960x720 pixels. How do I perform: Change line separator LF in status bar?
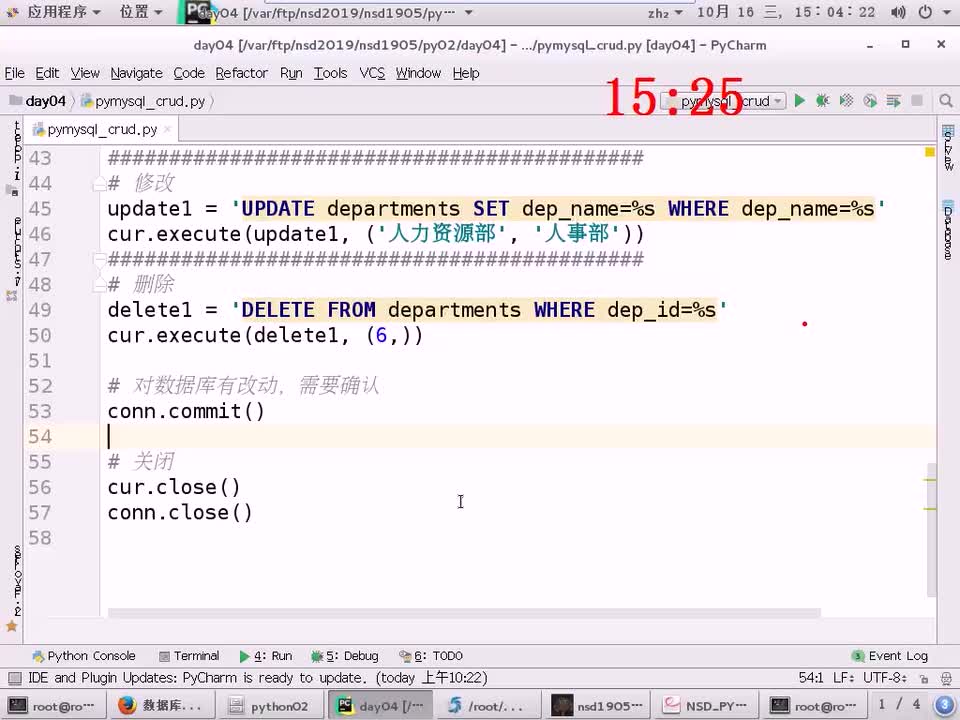click(844, 678)
